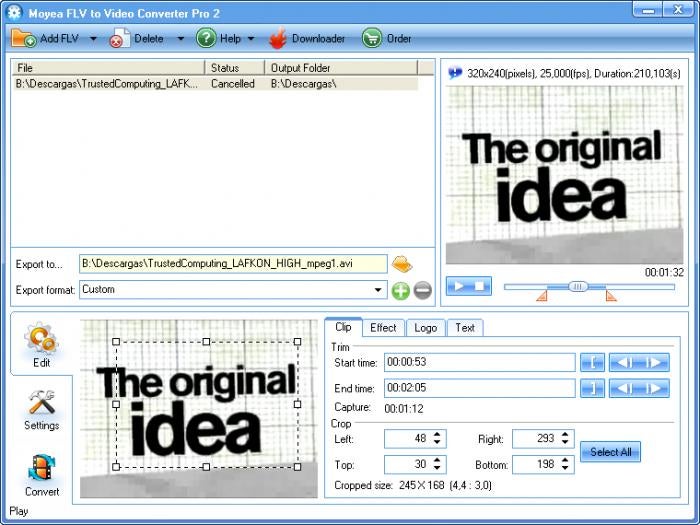Screen dimensions: 700x525
Task: Open the Downloader flame icon
Action: click(x=278, y=38)
